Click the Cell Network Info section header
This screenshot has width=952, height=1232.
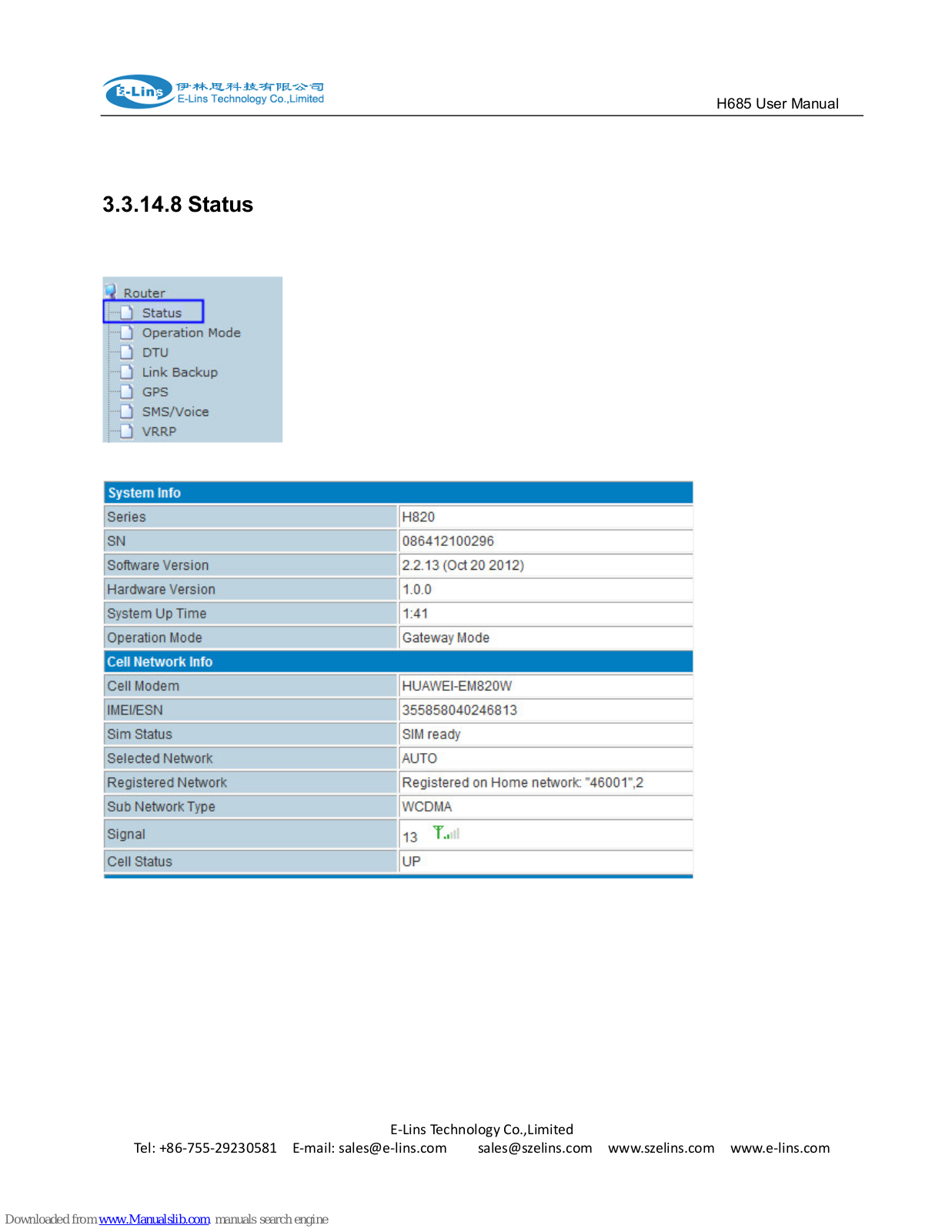[398, 661]
